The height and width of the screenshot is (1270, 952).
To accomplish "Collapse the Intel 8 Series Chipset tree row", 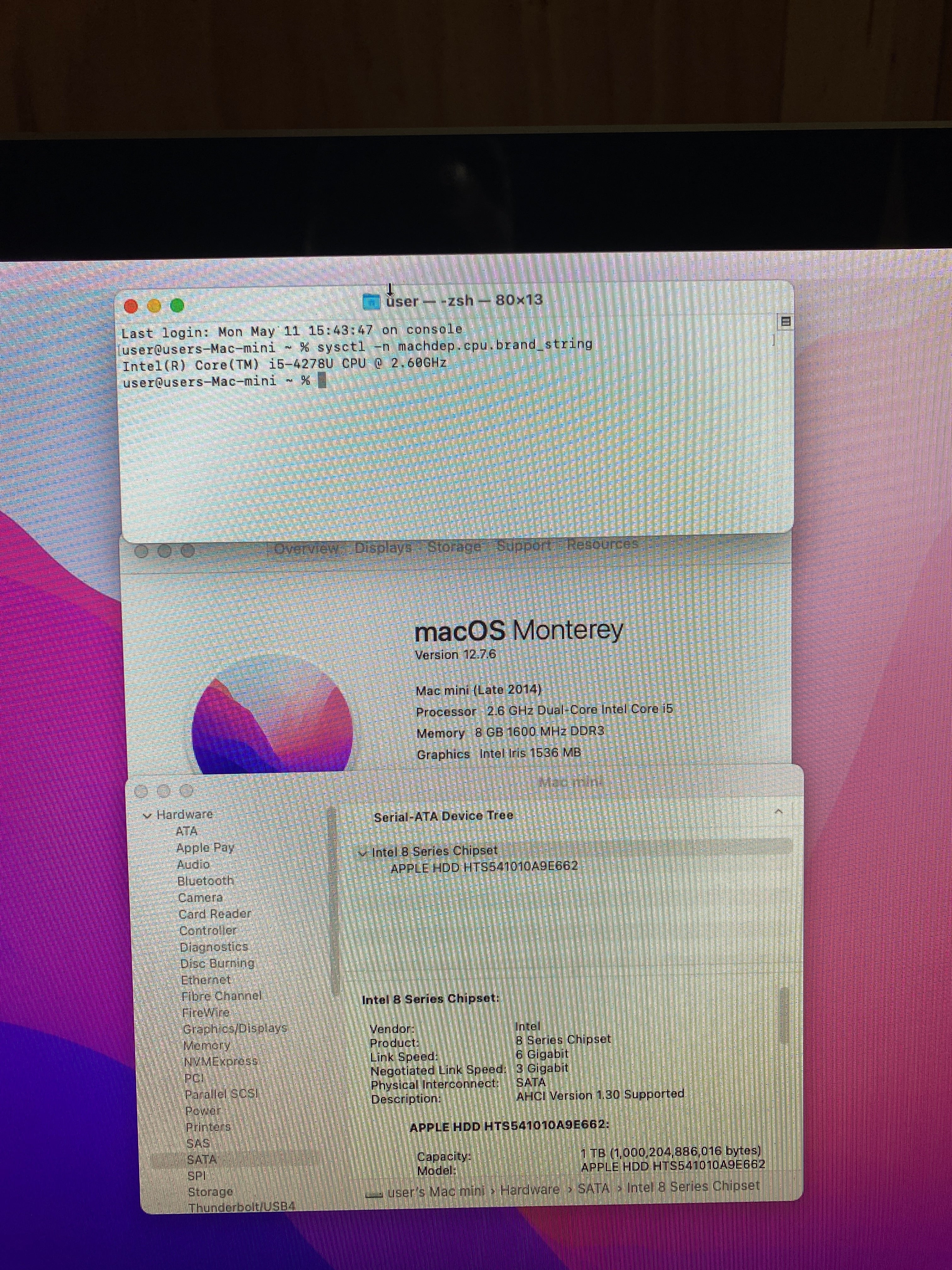I will tap(362, 854).
